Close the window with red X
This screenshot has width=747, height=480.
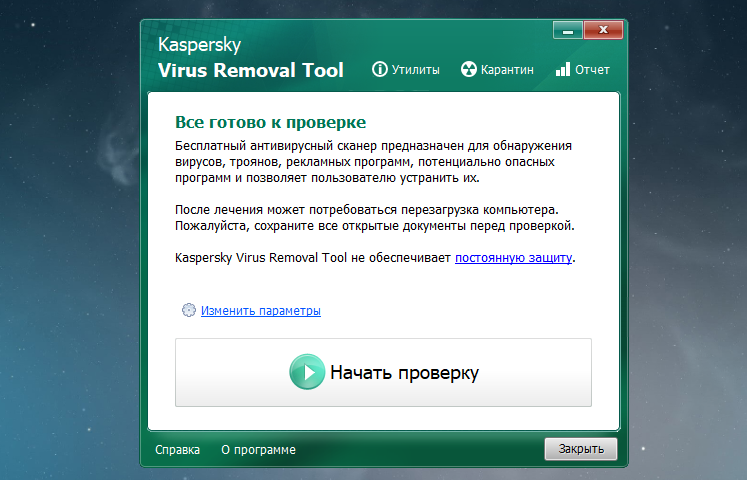pyautogui.click(x=603, y=30)
